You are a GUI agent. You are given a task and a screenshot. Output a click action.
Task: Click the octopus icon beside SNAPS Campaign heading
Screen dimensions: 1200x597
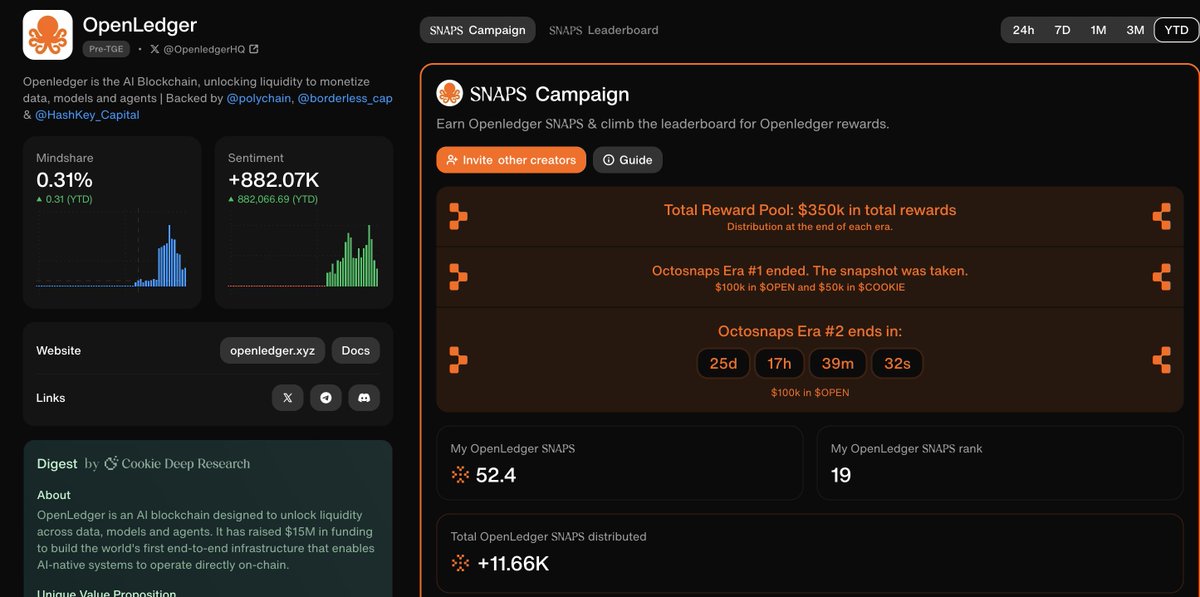450,94
